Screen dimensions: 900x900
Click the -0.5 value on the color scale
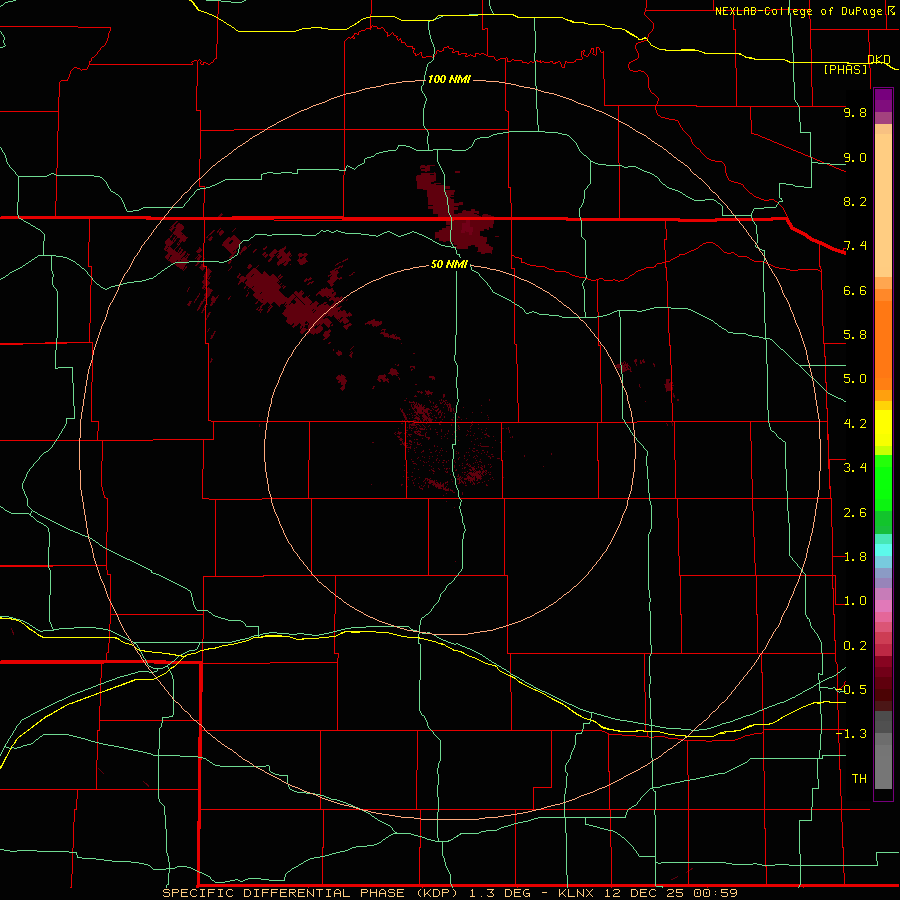coord(851,690)
